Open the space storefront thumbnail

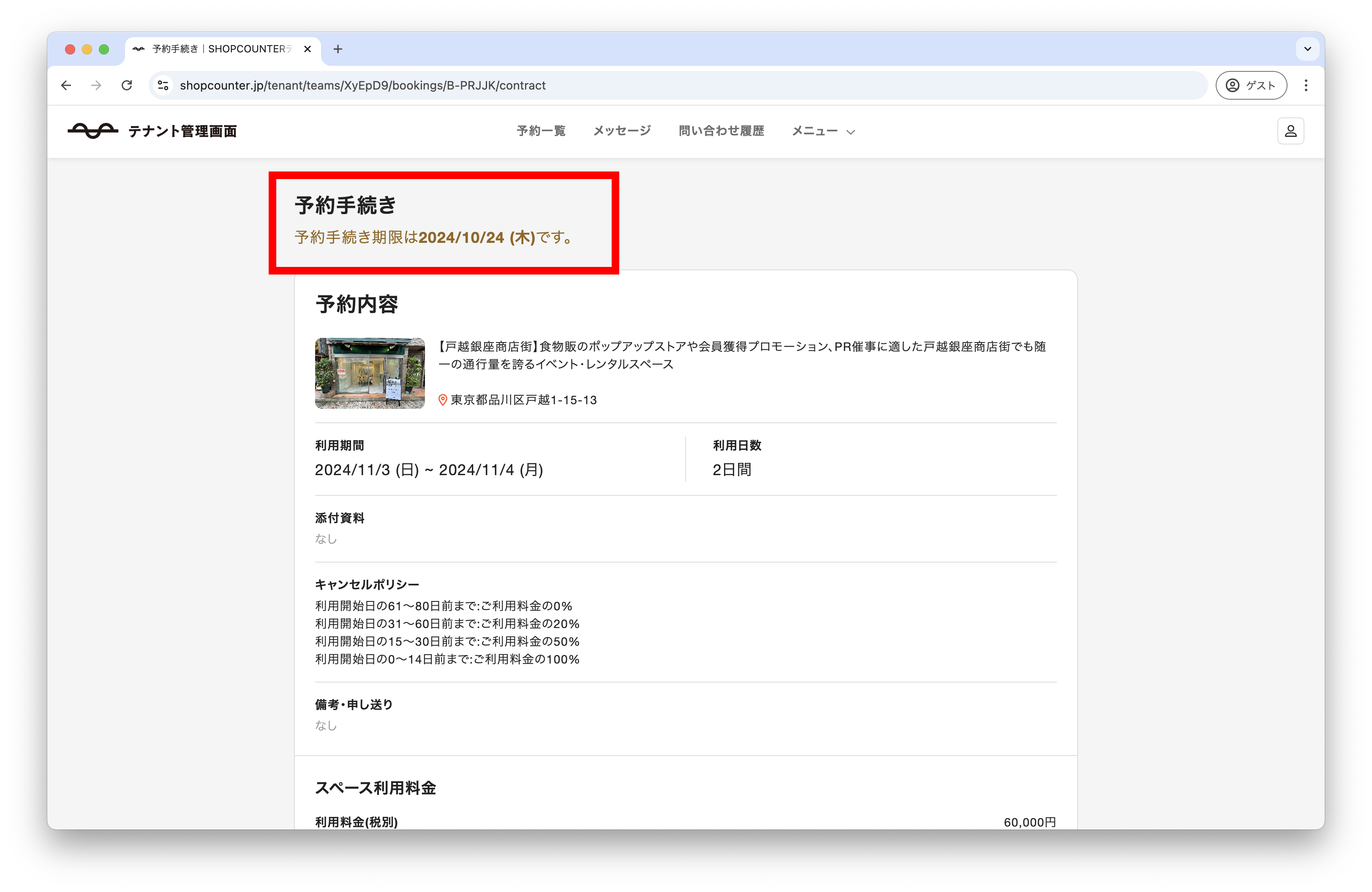(x=370, y=373)
